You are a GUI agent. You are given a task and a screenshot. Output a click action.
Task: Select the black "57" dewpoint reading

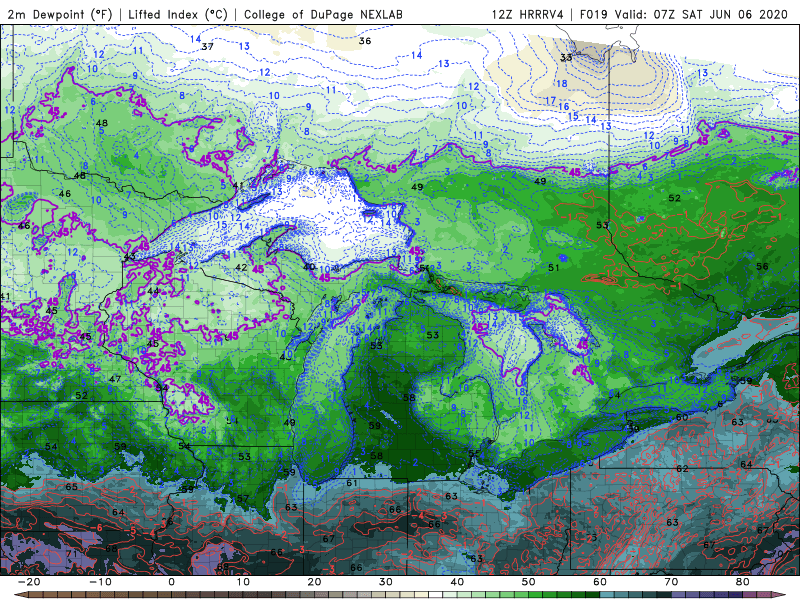(x=243, y=498)
